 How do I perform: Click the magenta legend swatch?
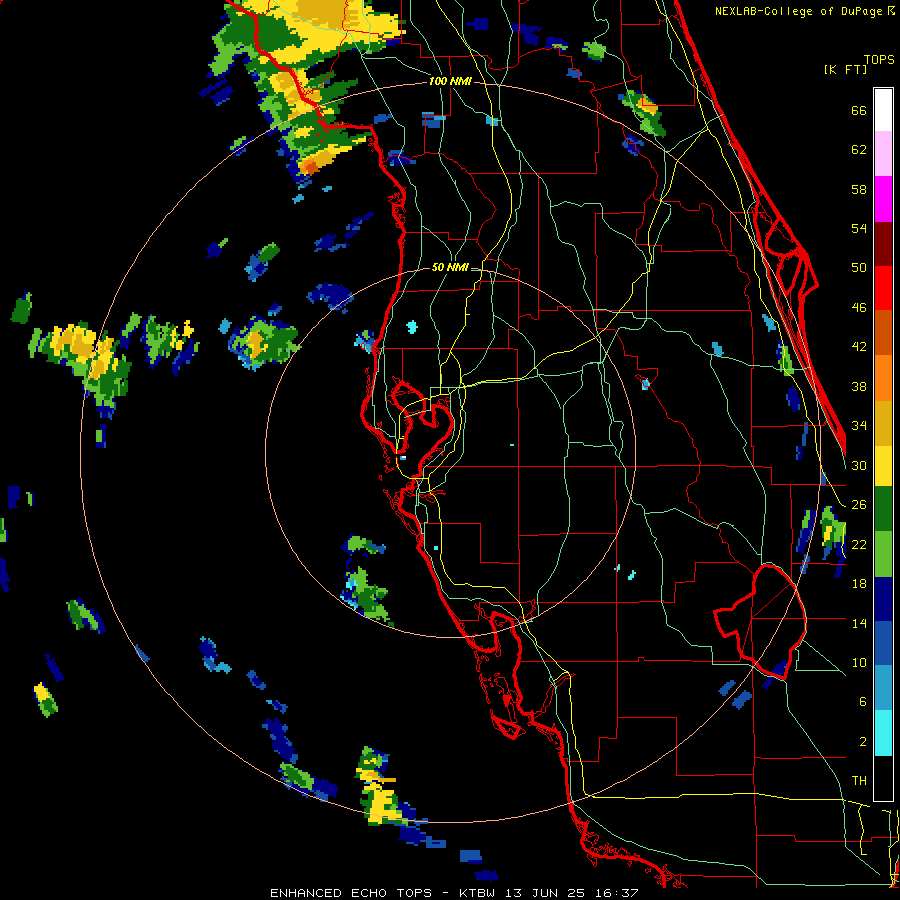click(883, 199)
